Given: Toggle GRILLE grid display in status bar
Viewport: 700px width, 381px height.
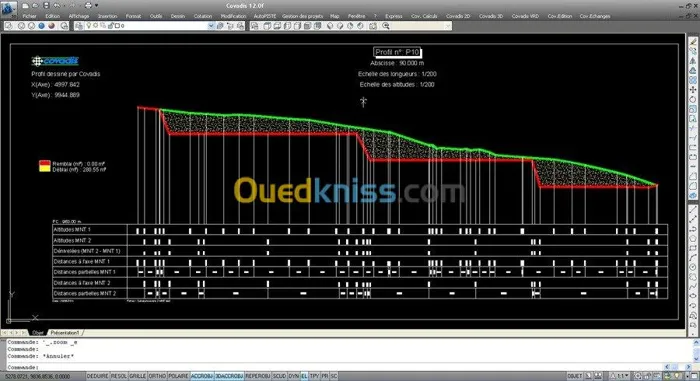Looking at the screenshot, I should pos(138,376).
